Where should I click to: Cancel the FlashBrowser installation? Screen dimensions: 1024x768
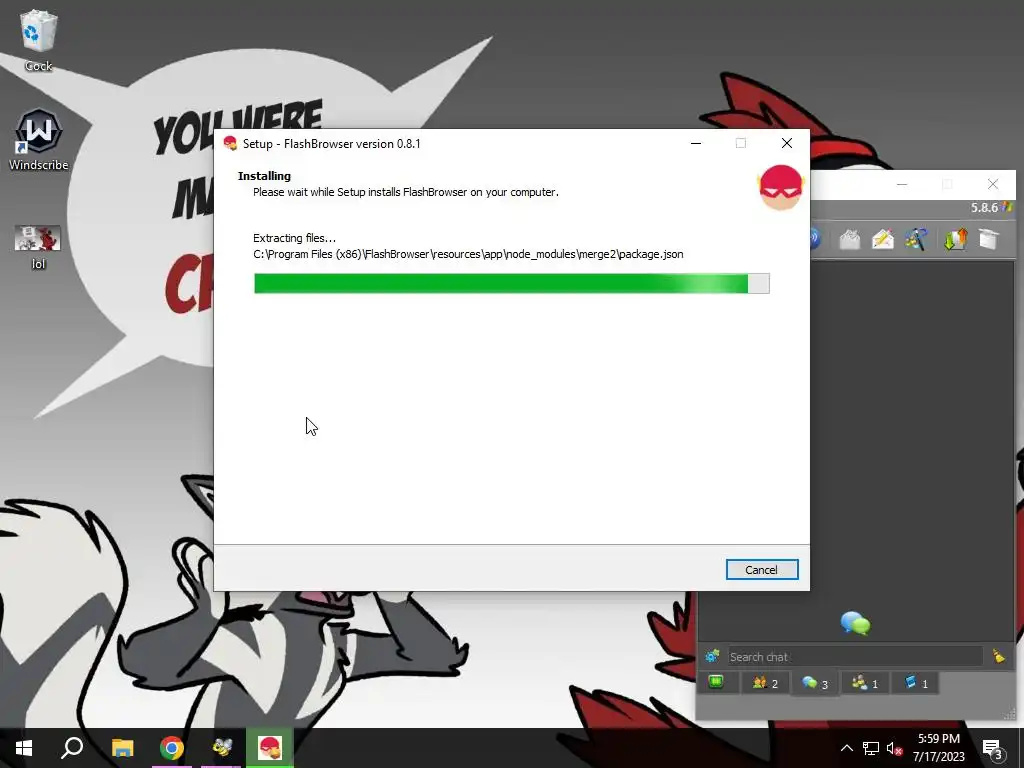(761, 569)
